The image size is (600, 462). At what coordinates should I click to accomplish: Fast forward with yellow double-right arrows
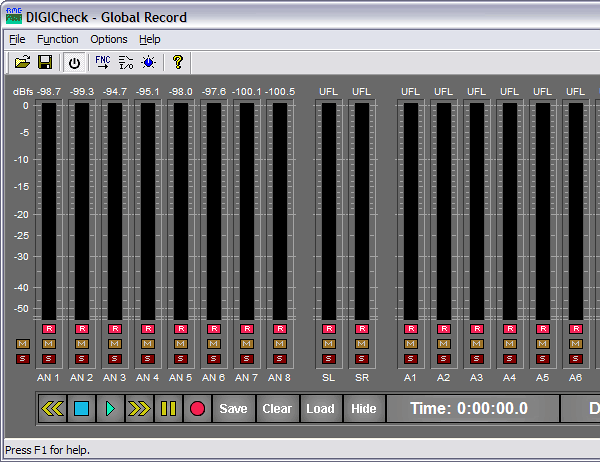pos(139,408)
